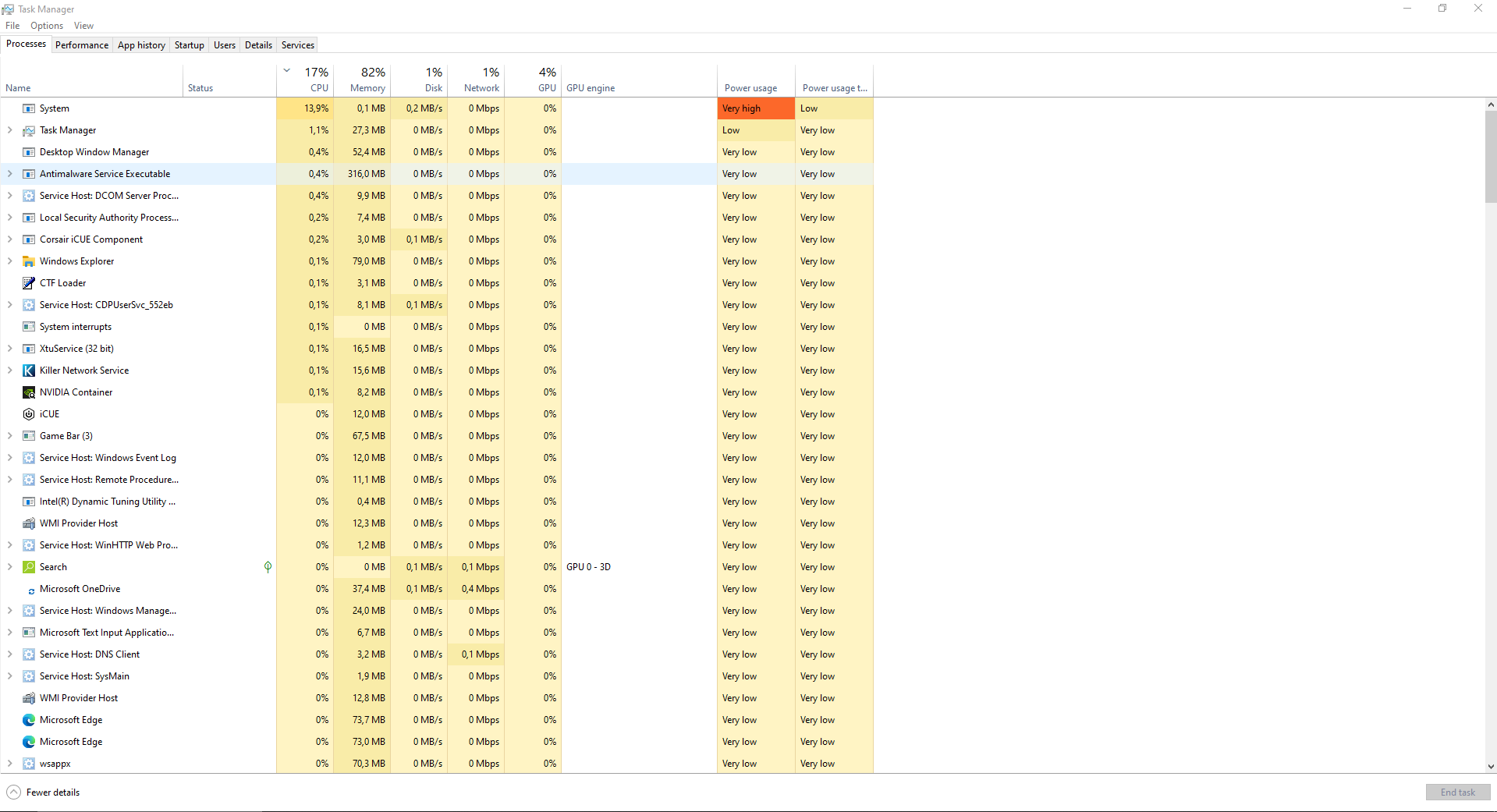Sort processes by CPU usage column
The image size is (1497, 812).
305,80
